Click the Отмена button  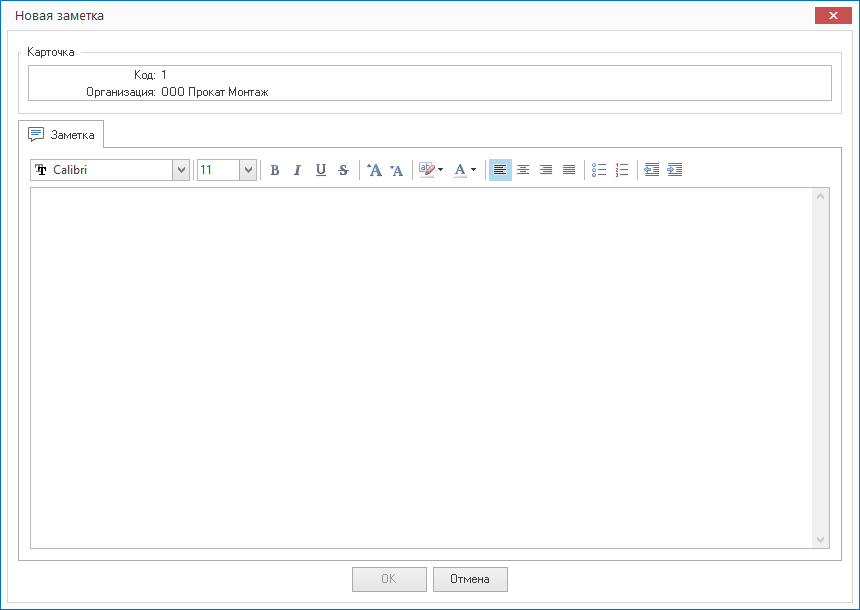470,579
